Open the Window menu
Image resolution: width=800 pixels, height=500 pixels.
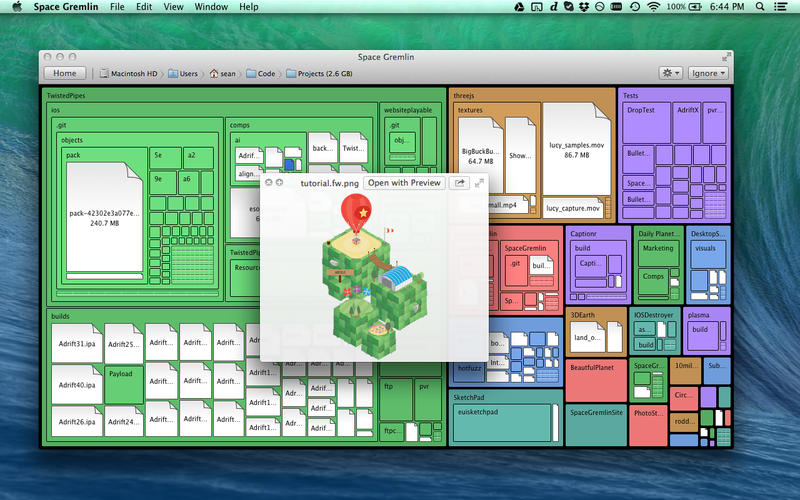[210, 7]
